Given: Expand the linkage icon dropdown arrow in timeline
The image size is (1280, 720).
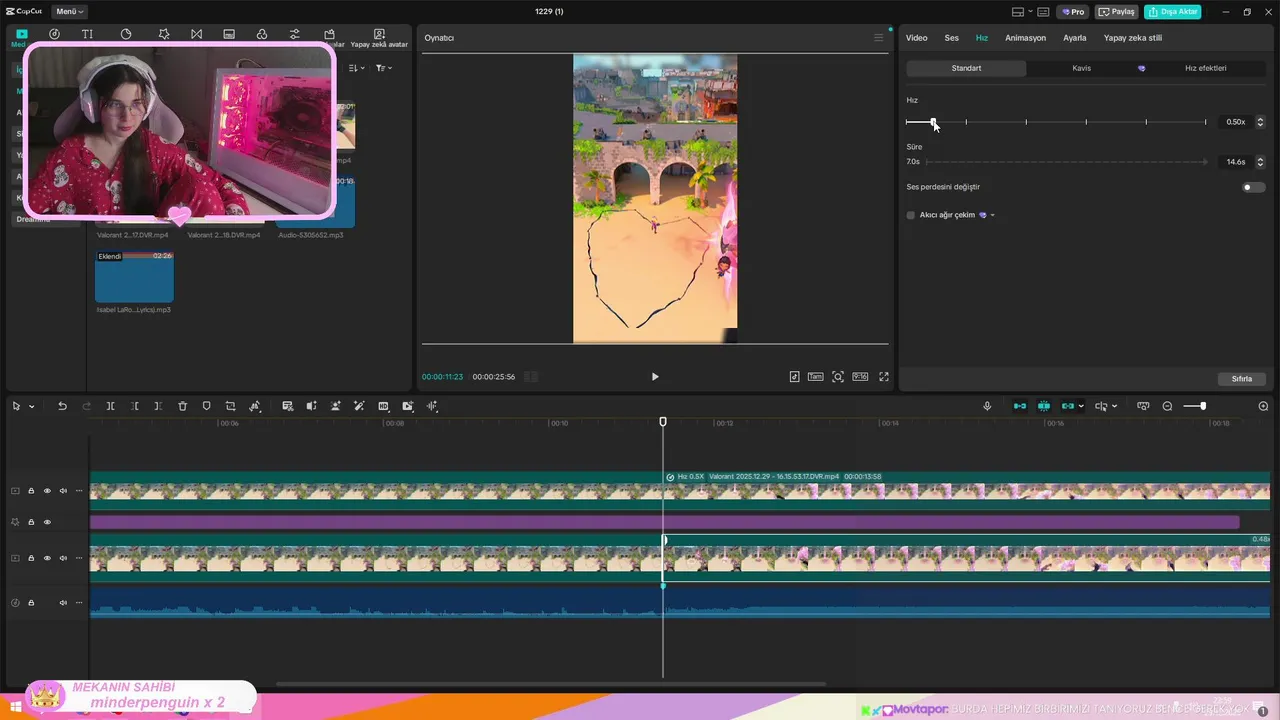Looking at the screenshot, I should click(1081, 407).
